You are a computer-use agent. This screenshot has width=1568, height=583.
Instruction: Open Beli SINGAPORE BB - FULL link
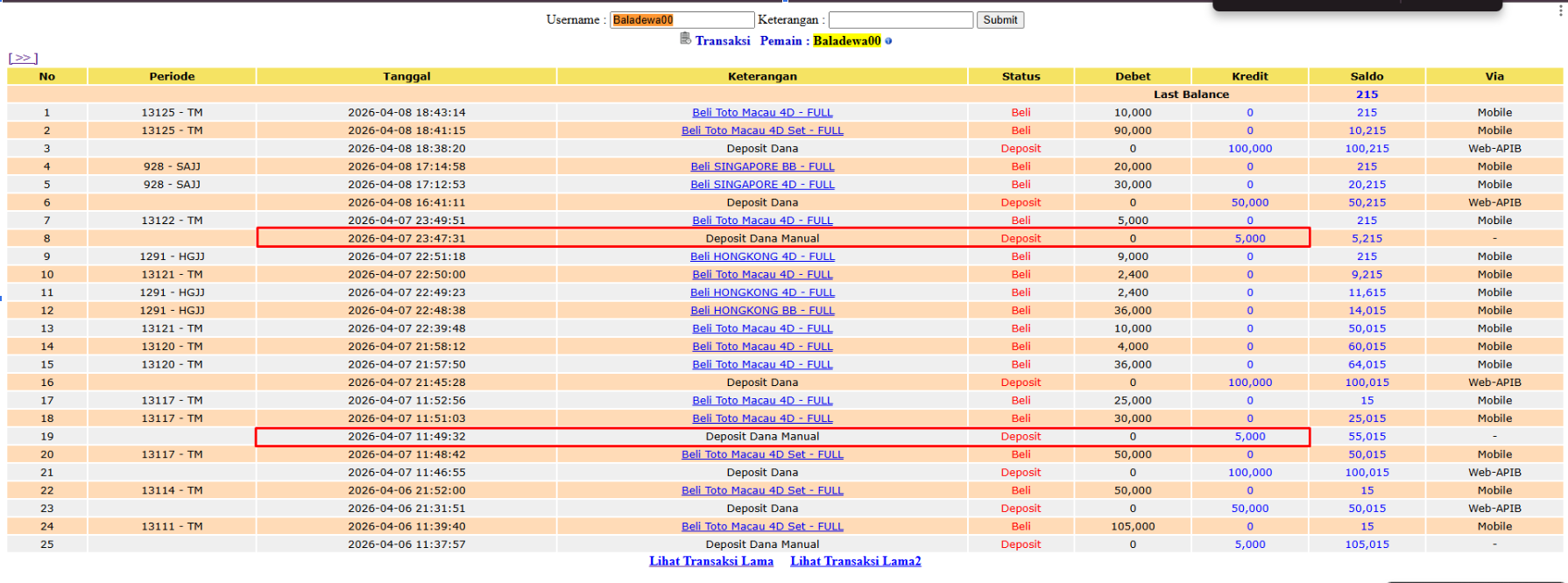coord(762,166)
